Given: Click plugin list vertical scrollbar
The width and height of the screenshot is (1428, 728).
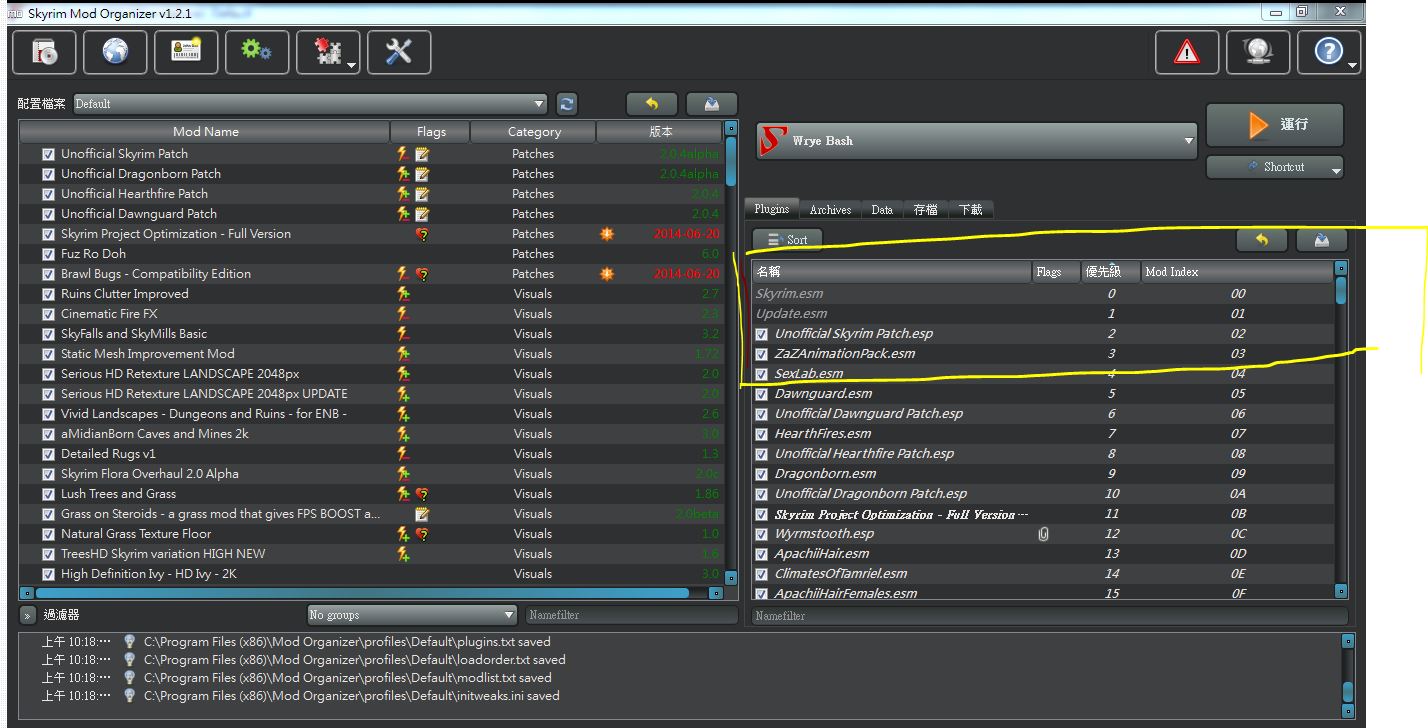Looking at the screenshot, I should [x=1342, y=290].
